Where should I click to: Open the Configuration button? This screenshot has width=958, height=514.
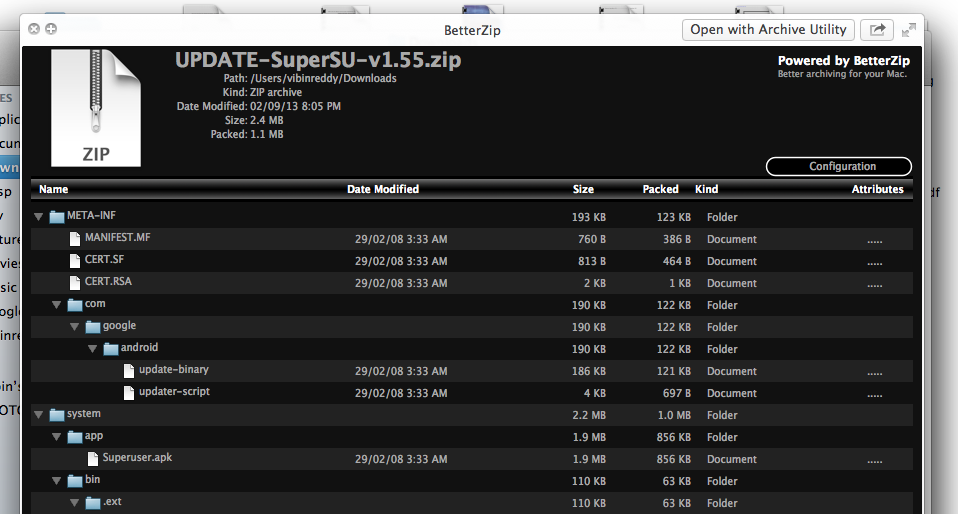tap(839, 166)
